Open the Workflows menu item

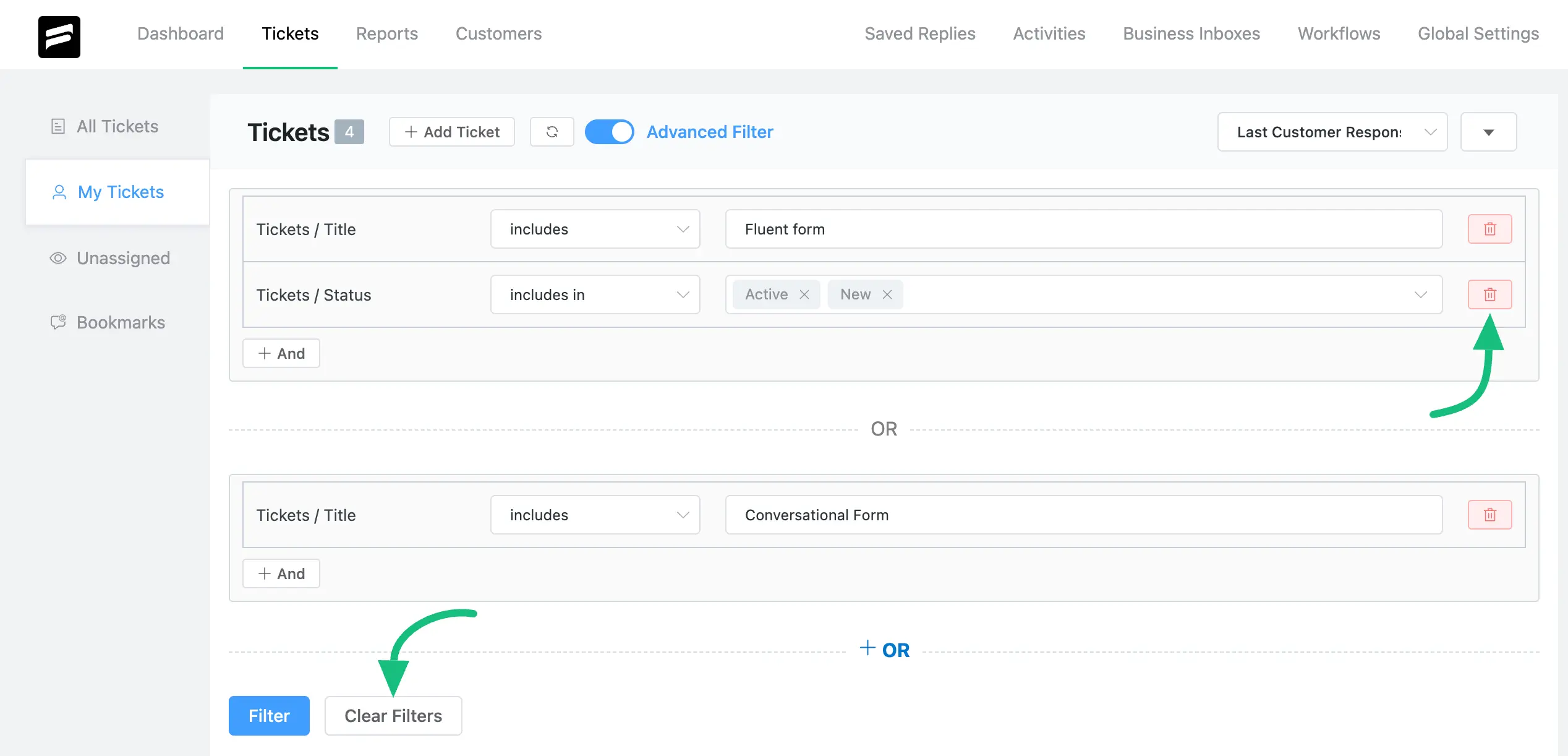(1339, 33)
